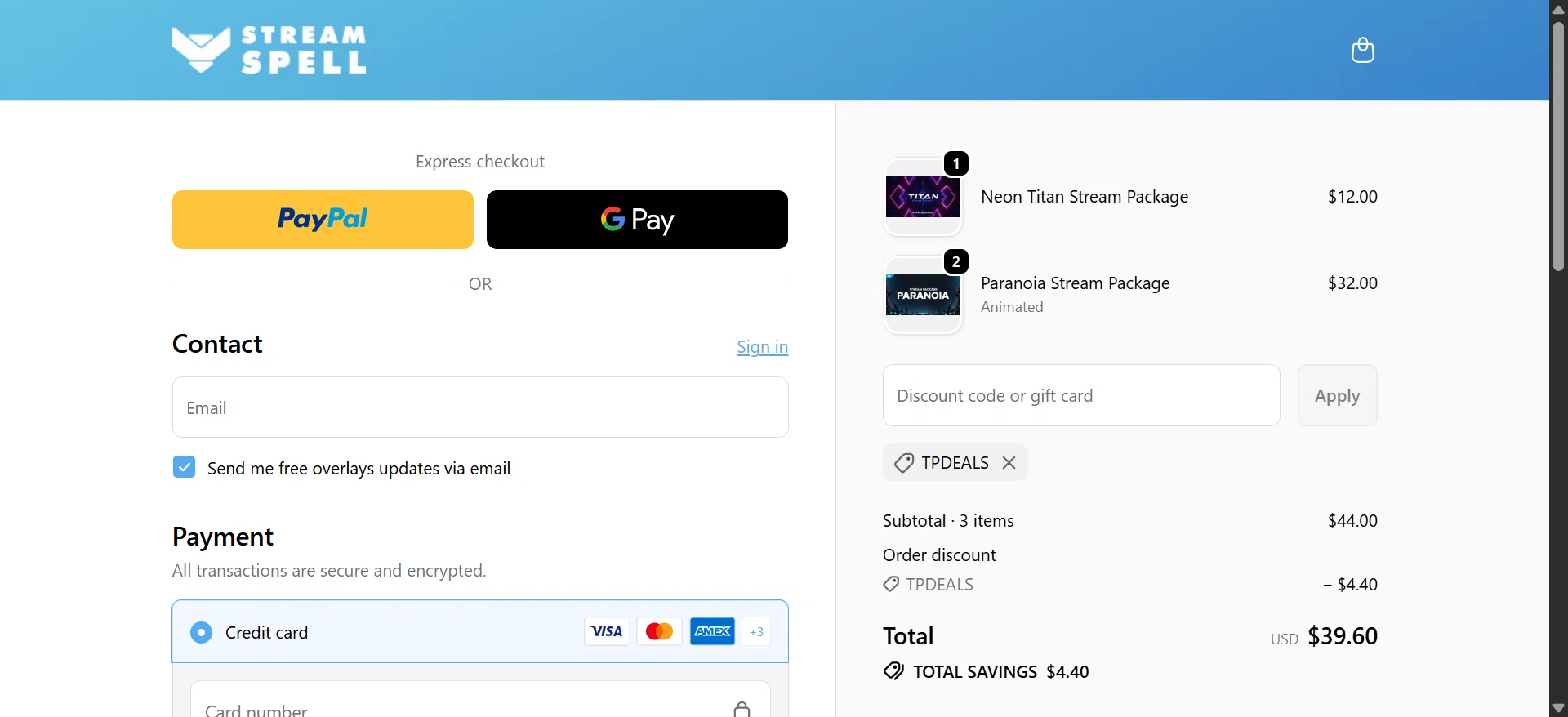Select the Credit card radio option
Viewport: 1568px width, 717px height.
(x=201, y=632)
